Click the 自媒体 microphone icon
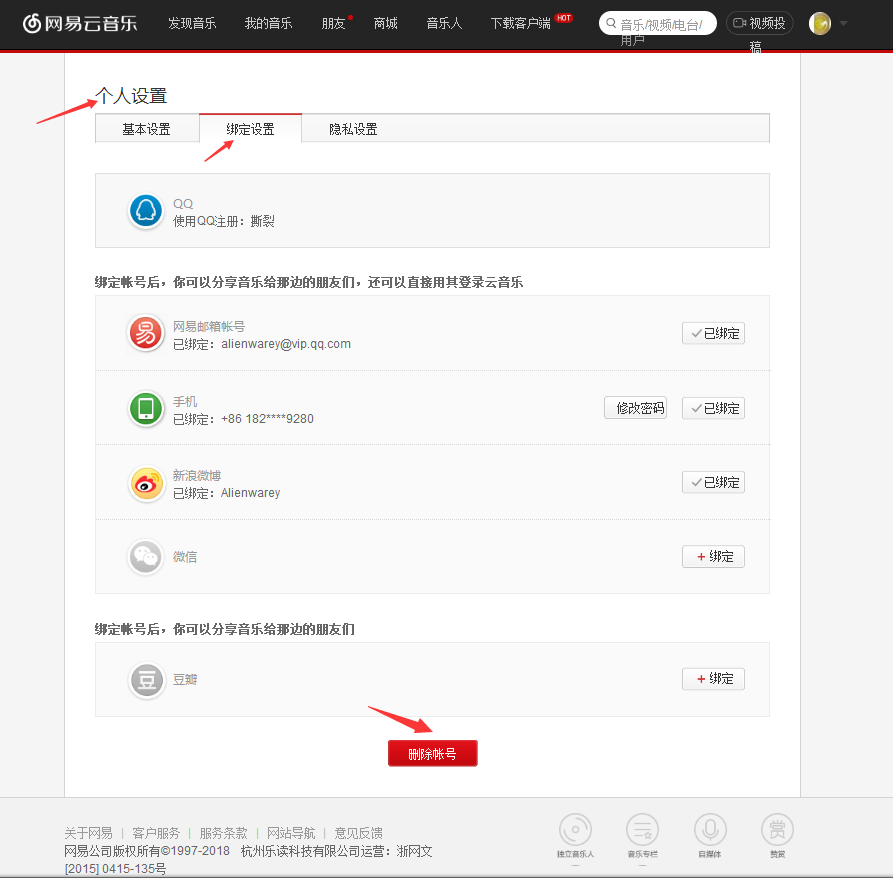The width and height of the screenshot is (893, 878). (710, 830)
